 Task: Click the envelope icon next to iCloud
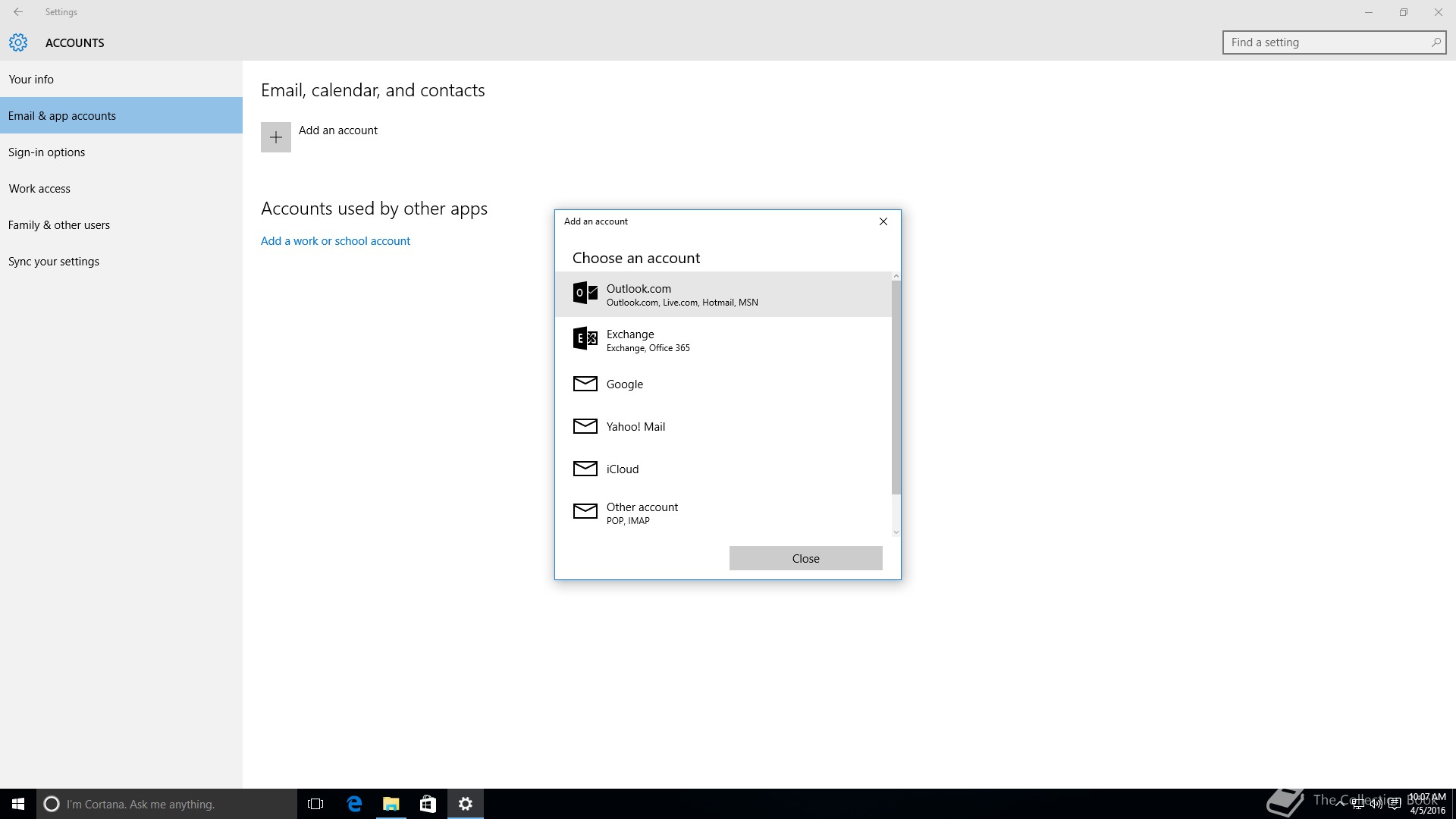(585, 469)
